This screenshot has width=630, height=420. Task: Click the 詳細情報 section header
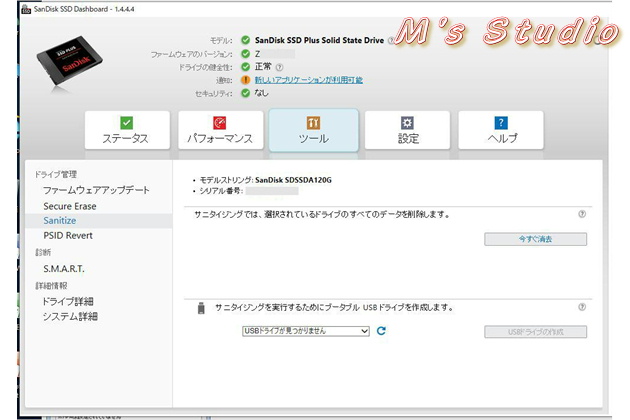51,286
